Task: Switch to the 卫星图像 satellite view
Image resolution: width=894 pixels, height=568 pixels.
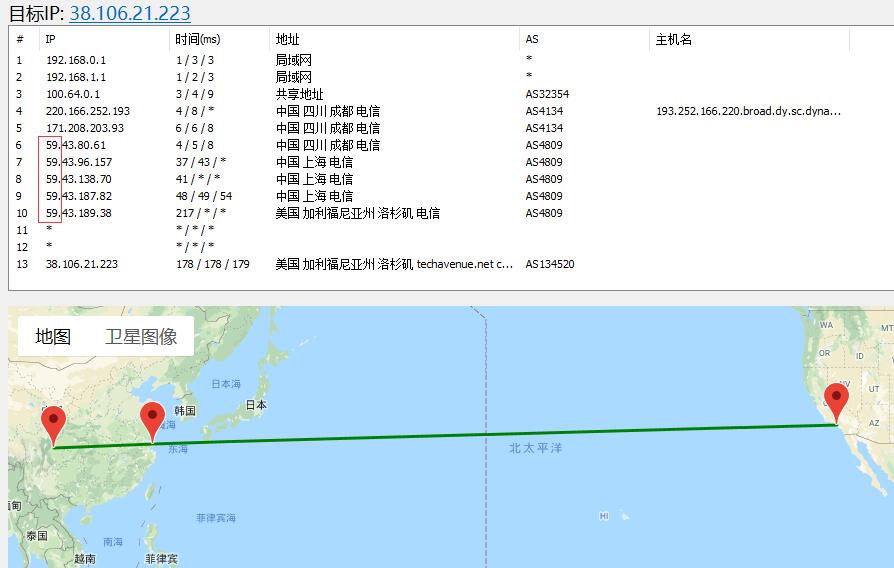Action: tap(141, 336)
